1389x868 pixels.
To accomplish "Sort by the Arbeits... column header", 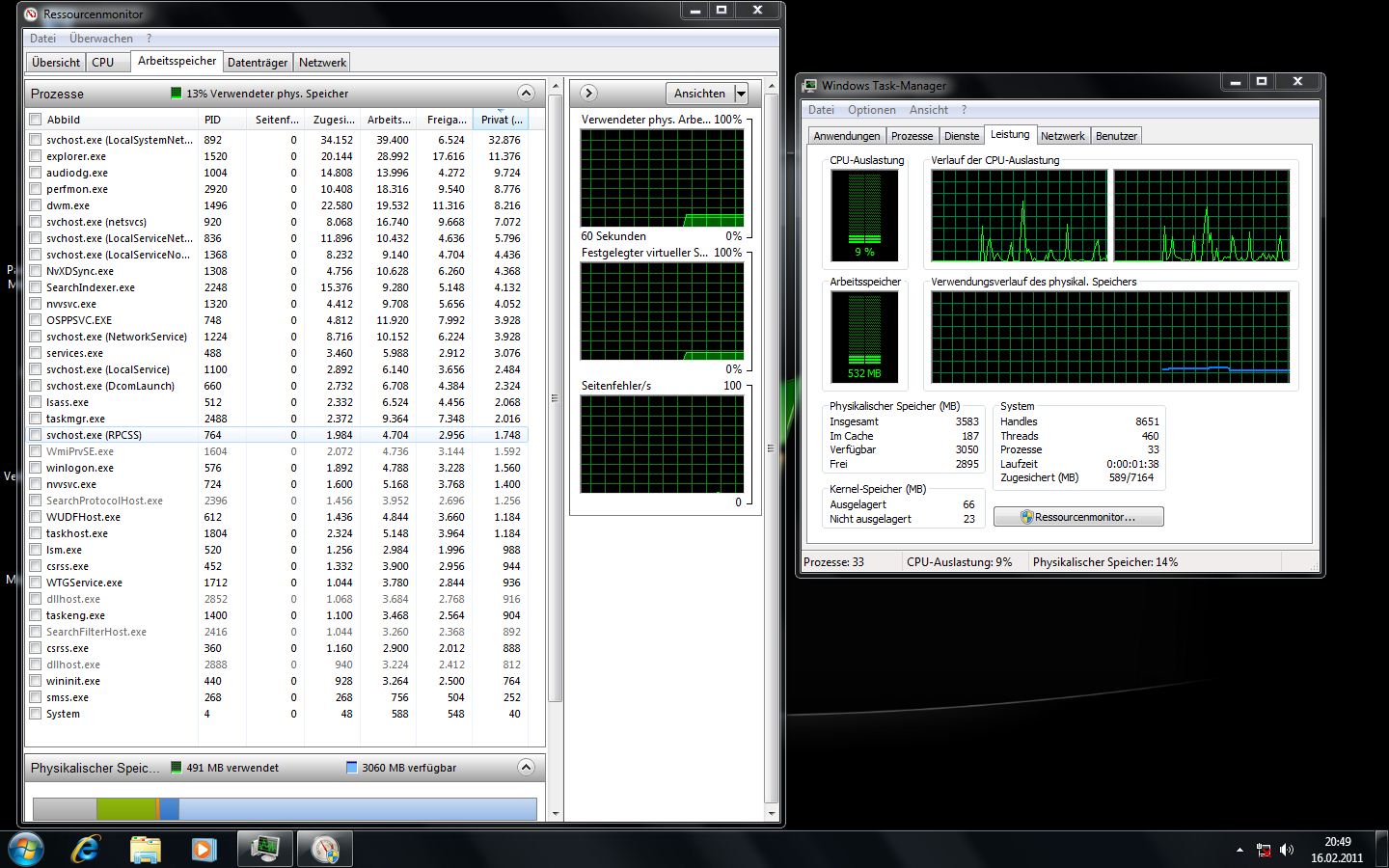I will pyautogui.click(x=389, y=120).
